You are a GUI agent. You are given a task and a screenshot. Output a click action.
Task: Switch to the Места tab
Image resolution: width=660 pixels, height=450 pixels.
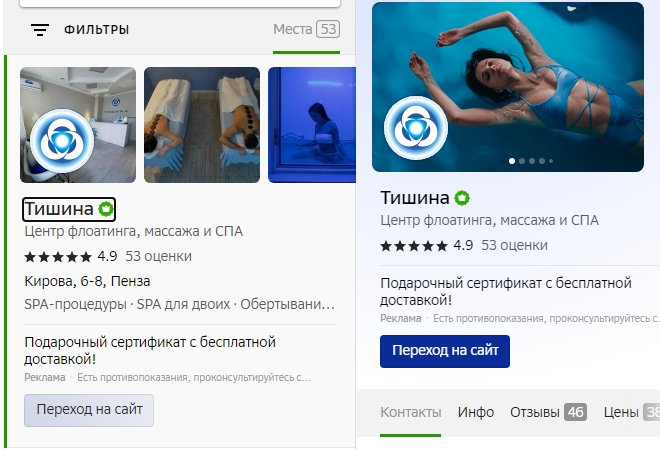click(x=306, y=29)
